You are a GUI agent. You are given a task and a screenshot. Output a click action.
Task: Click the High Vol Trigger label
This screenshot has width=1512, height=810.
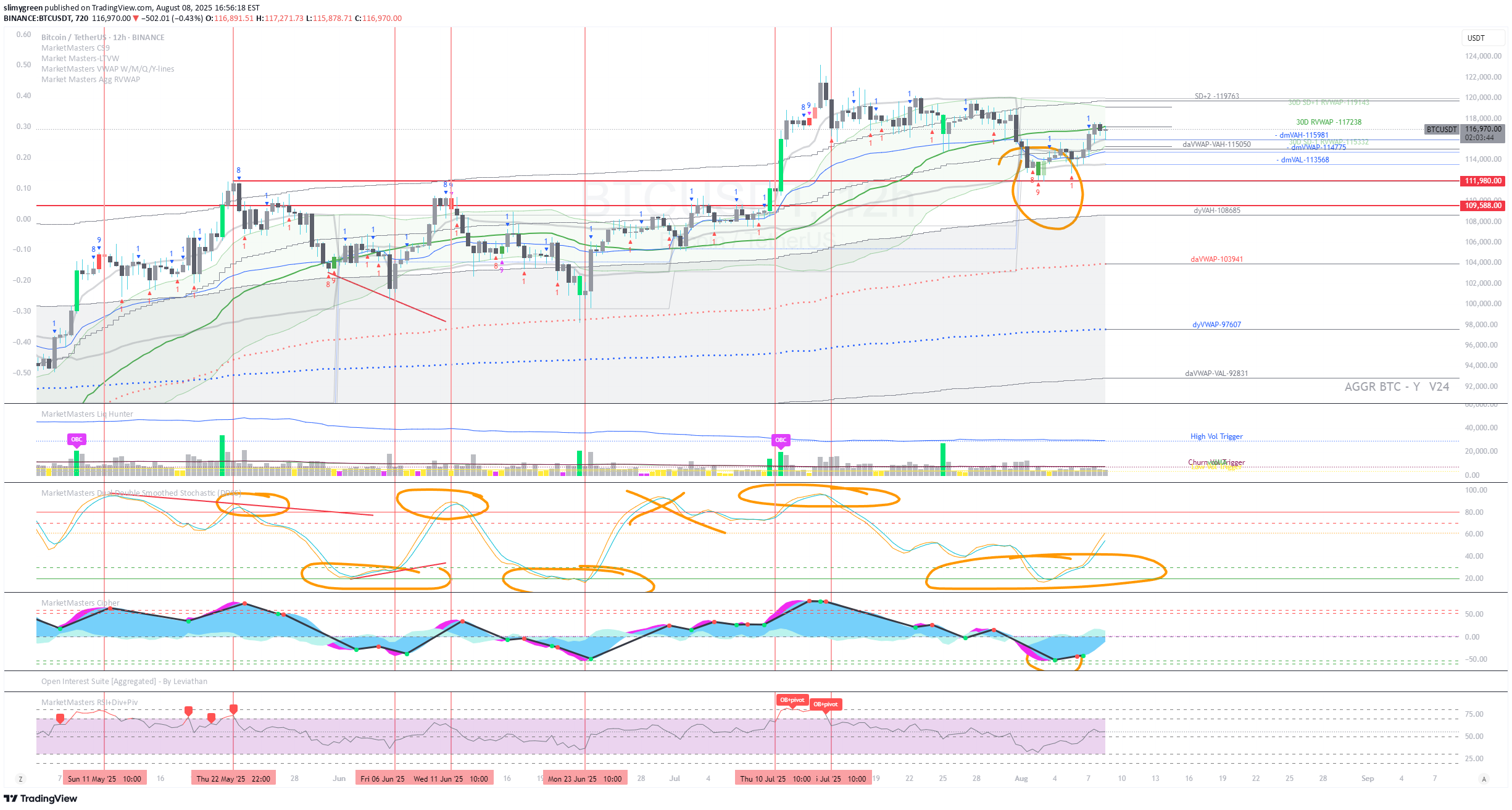(1216, 436)
